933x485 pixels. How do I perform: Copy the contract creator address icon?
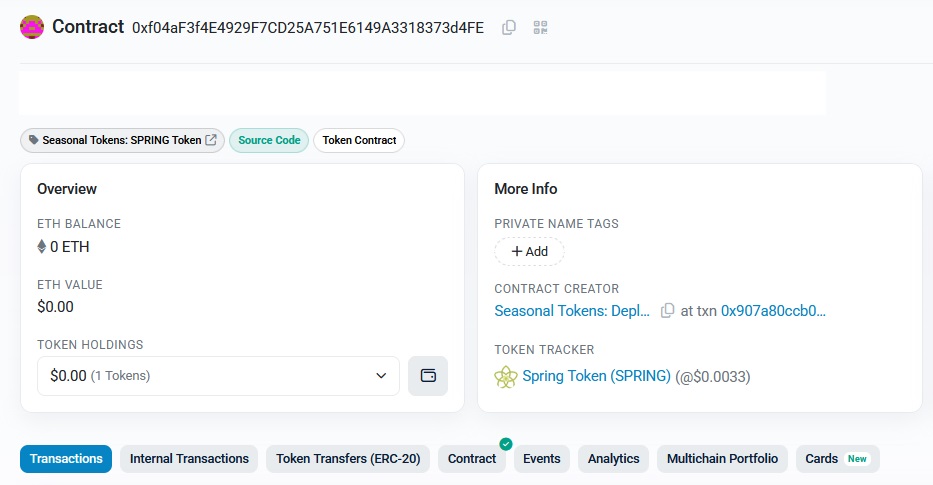point(667,311)
